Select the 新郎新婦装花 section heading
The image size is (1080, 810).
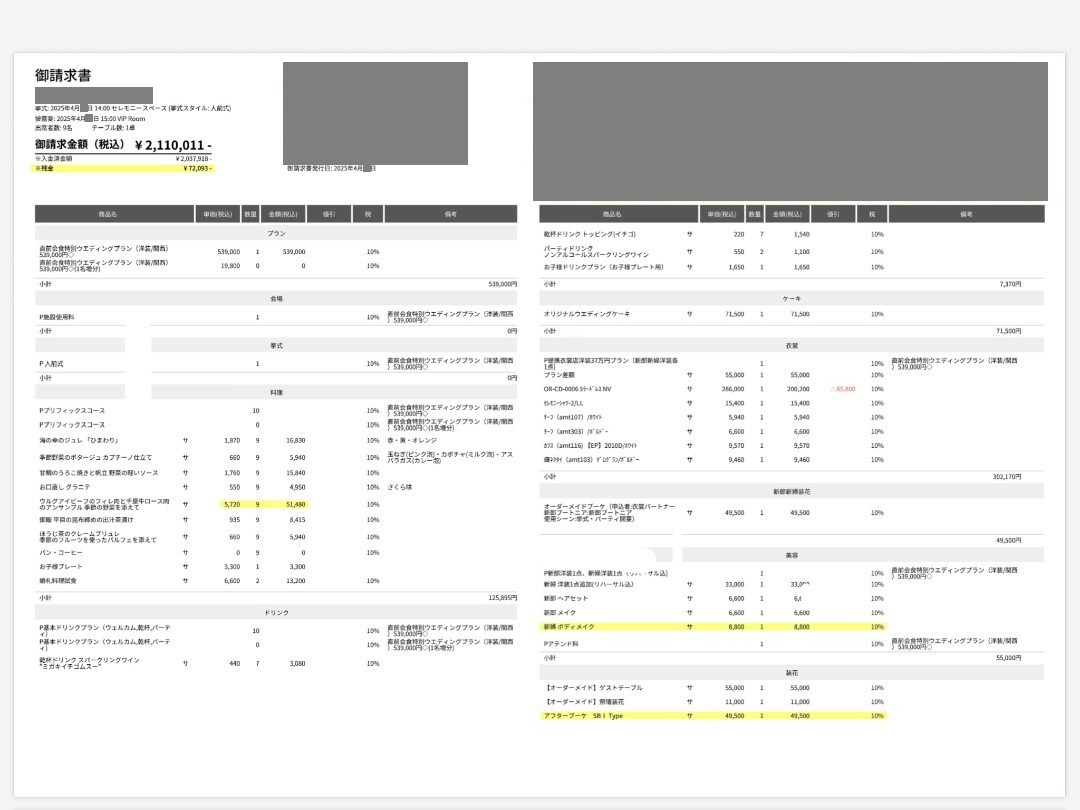pyautogui.click(x=791, y=492)
